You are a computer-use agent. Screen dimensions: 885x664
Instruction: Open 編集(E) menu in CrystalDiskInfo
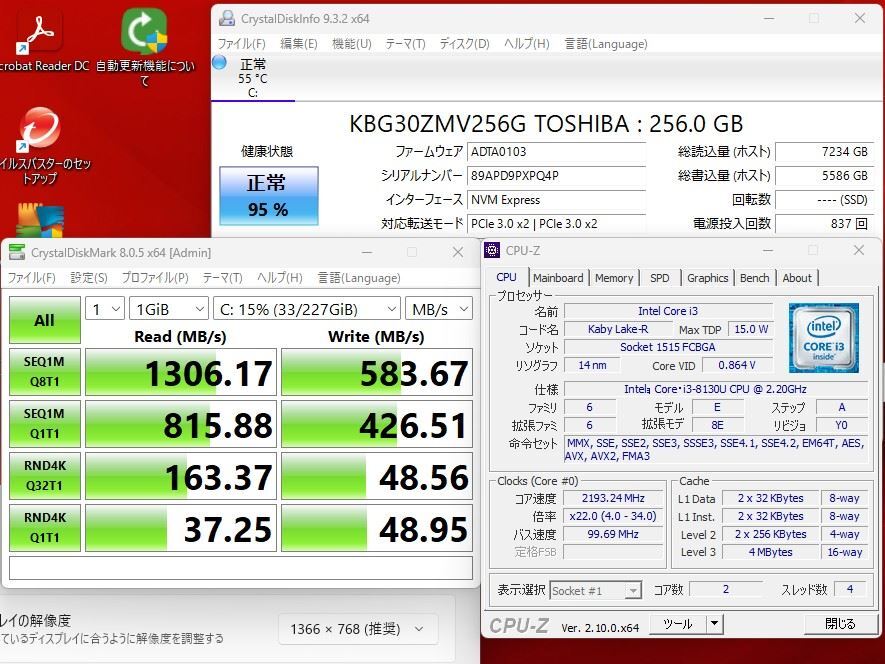299,44
